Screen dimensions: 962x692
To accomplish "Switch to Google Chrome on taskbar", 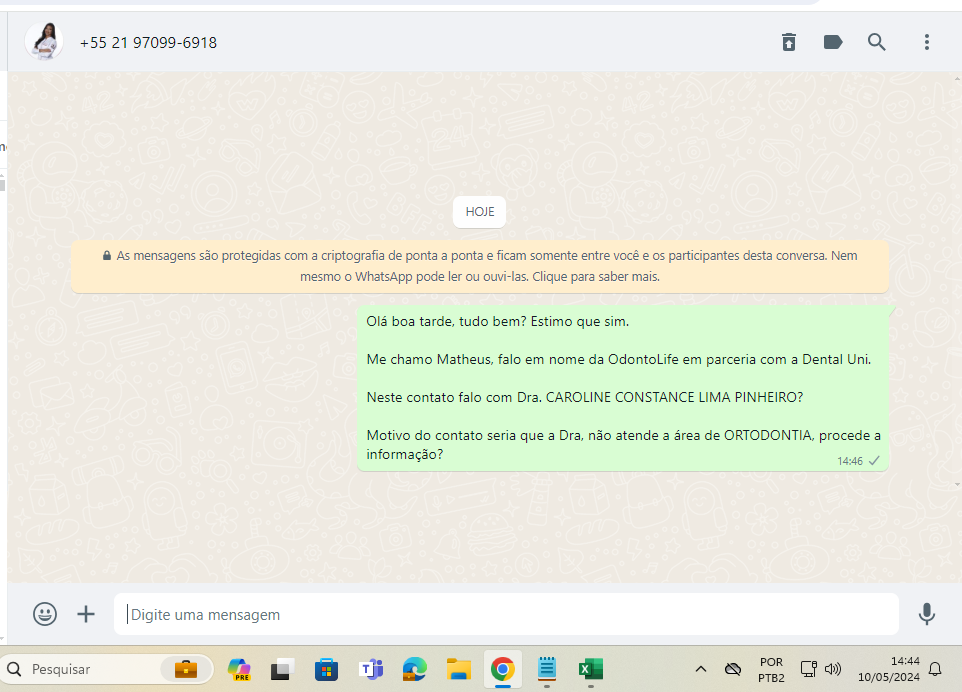I will (502, 669).
